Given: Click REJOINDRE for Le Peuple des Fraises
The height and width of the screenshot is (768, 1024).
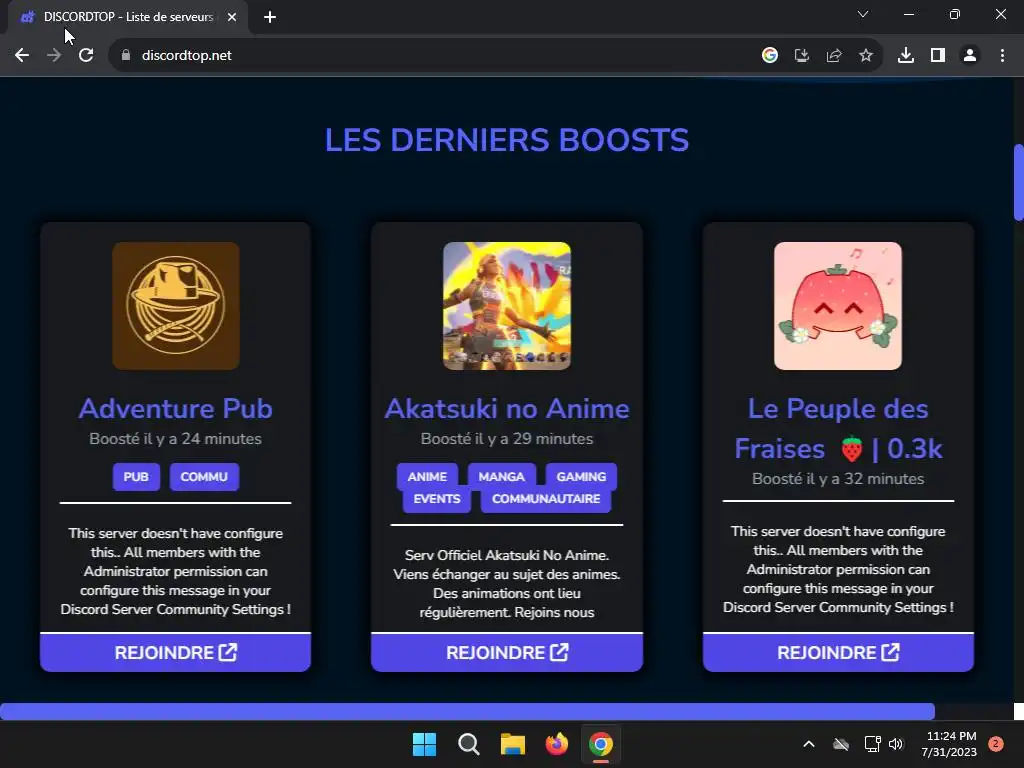Looking at the screenshot, I should [x=838, y=652].
